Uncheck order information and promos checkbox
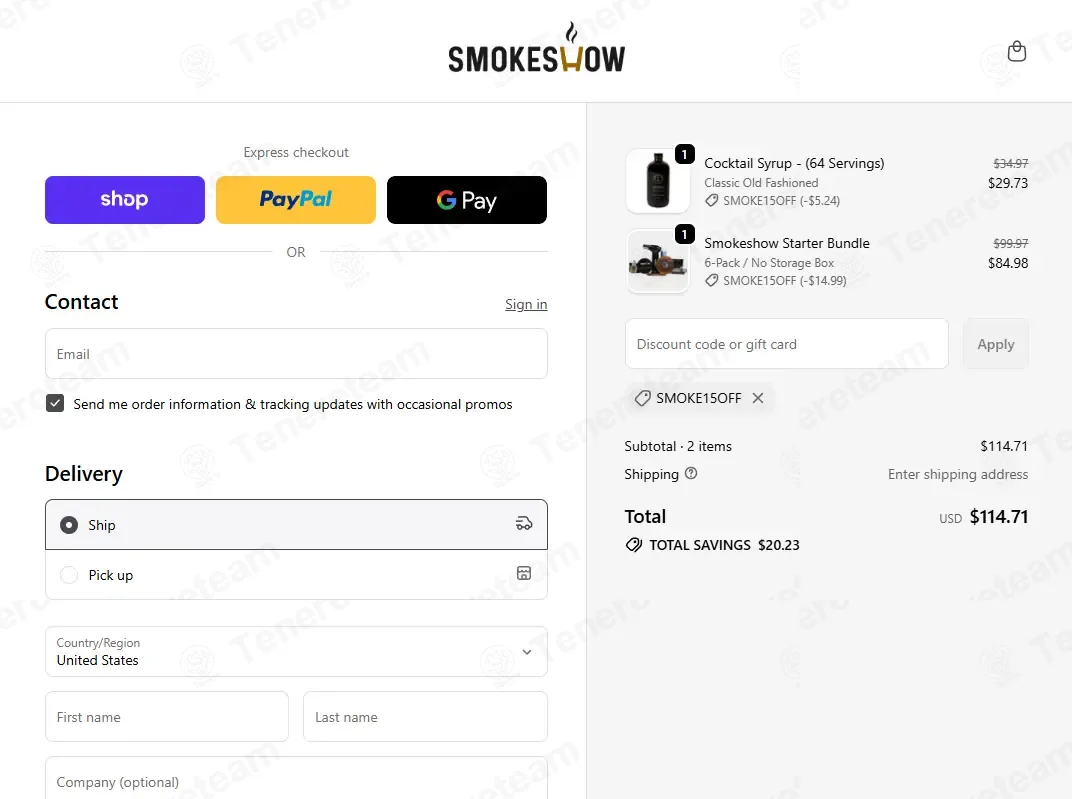Image resolution: width=1072 pixels, height=799 pixels. [x=55, y=403]
